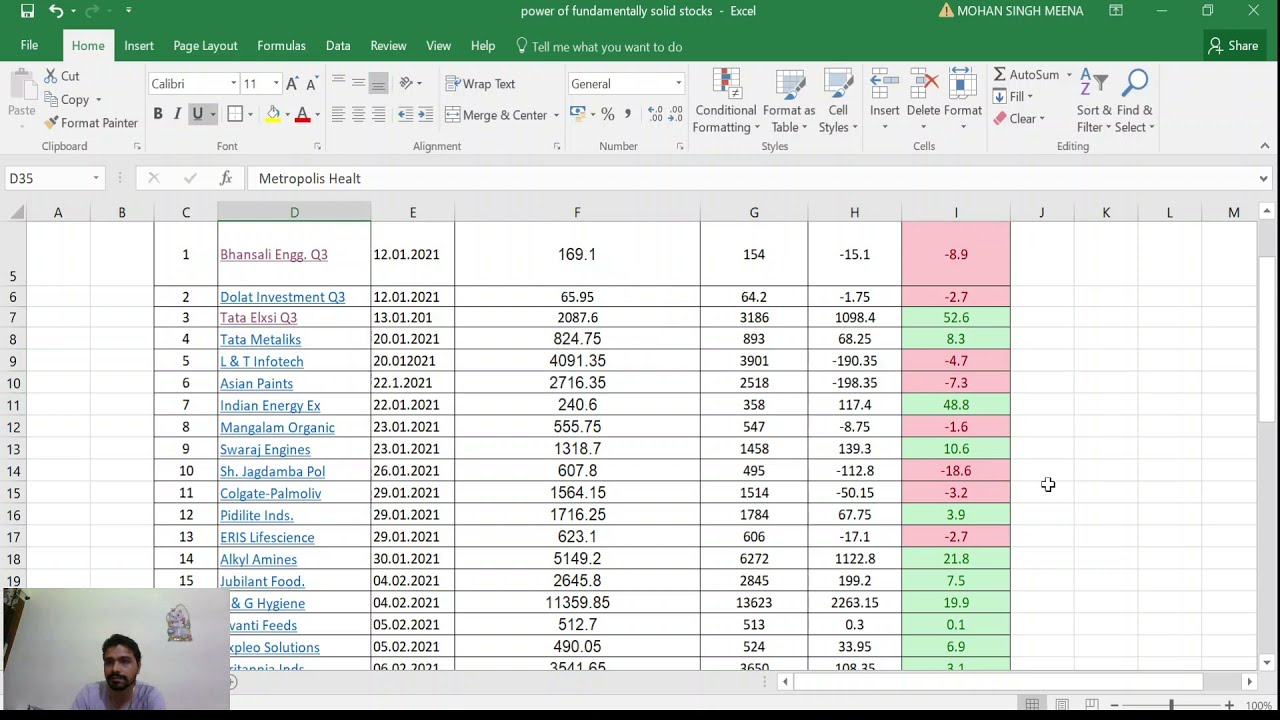This screenshot has height=720, width=1280.
Task: Apply red Font Color to the text
Action: [303, 114]
